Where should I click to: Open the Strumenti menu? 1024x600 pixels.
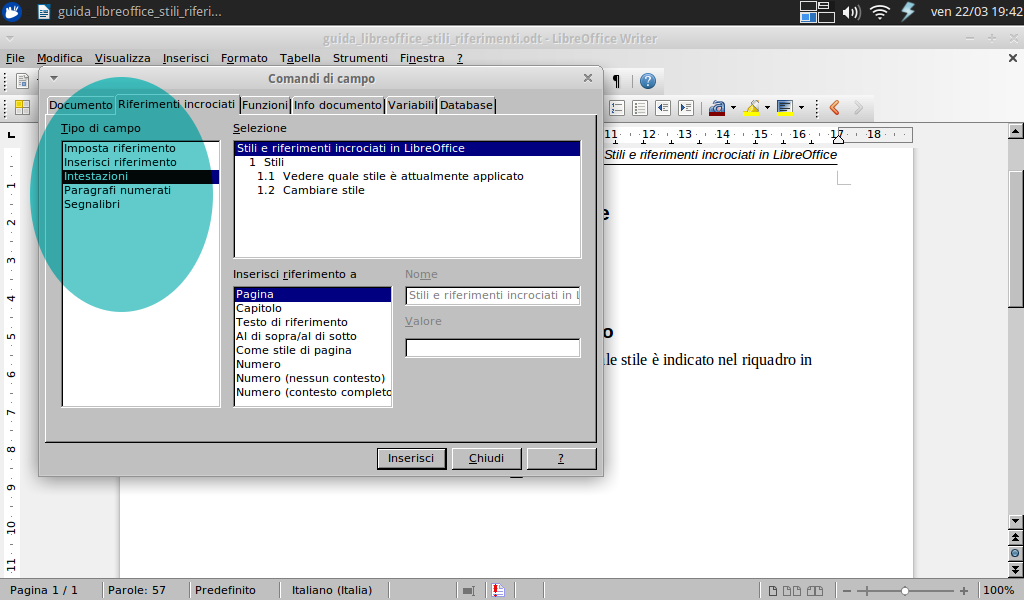[360, 58]
